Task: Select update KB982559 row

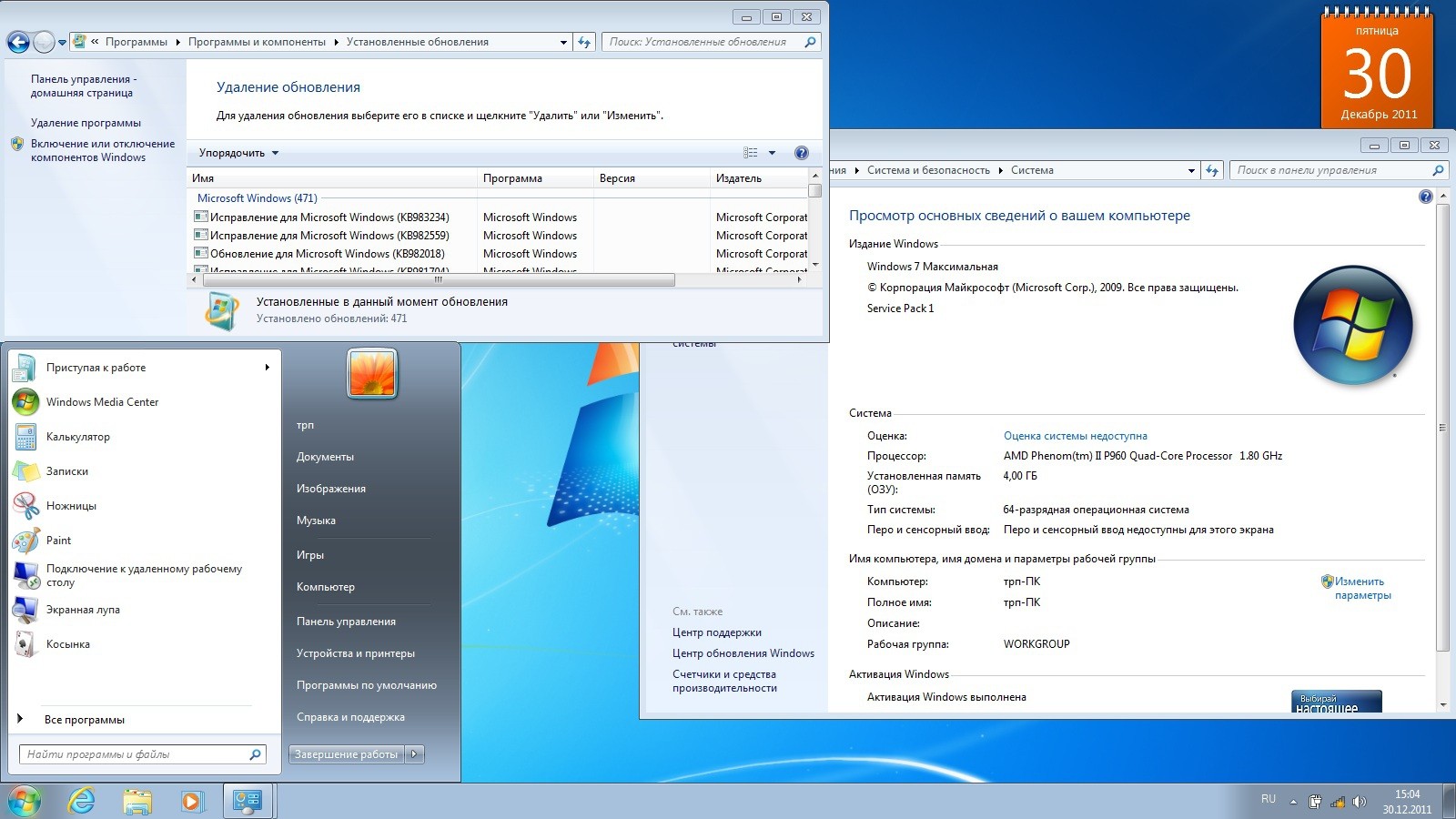Action: coord(499,236)
